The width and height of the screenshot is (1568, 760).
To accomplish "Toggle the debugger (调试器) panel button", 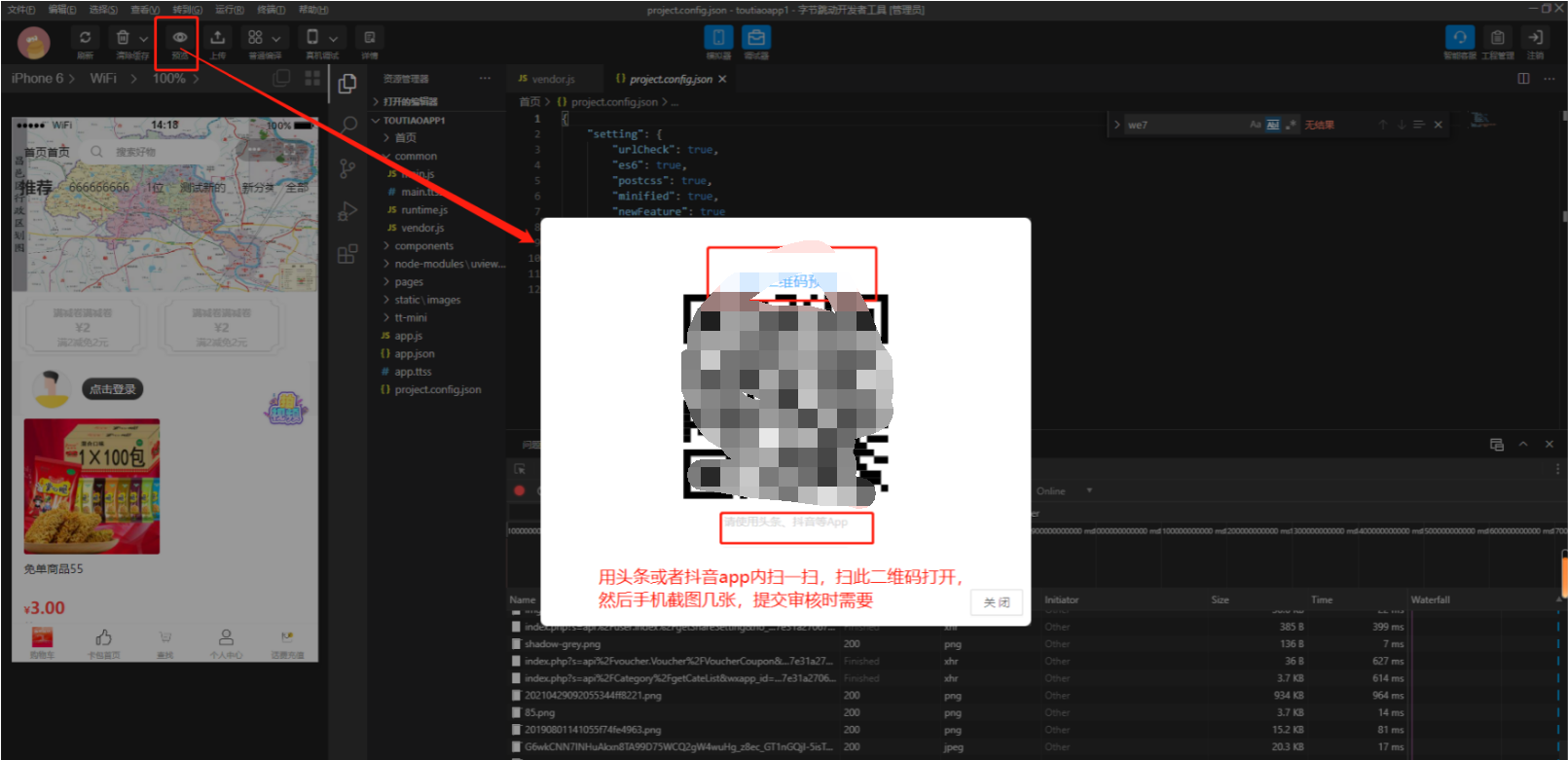I will pos(756,37).
